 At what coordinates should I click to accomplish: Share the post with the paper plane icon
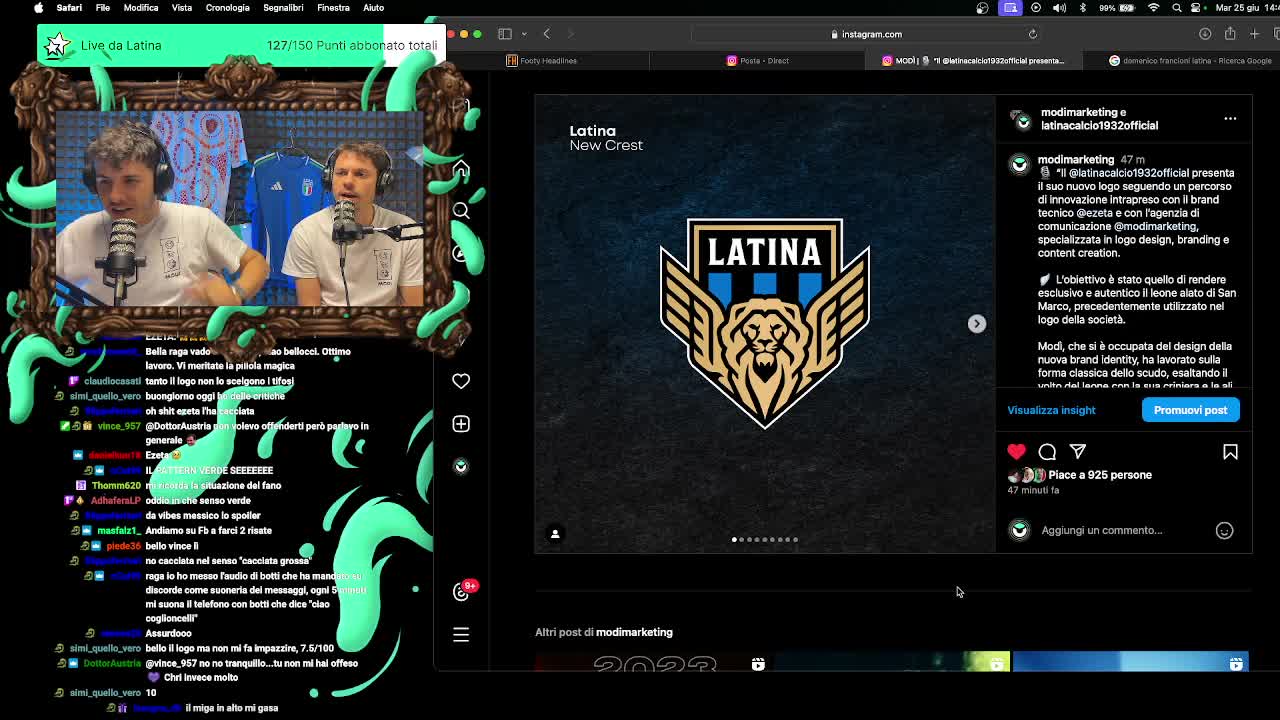click(x=1078, y=452)
